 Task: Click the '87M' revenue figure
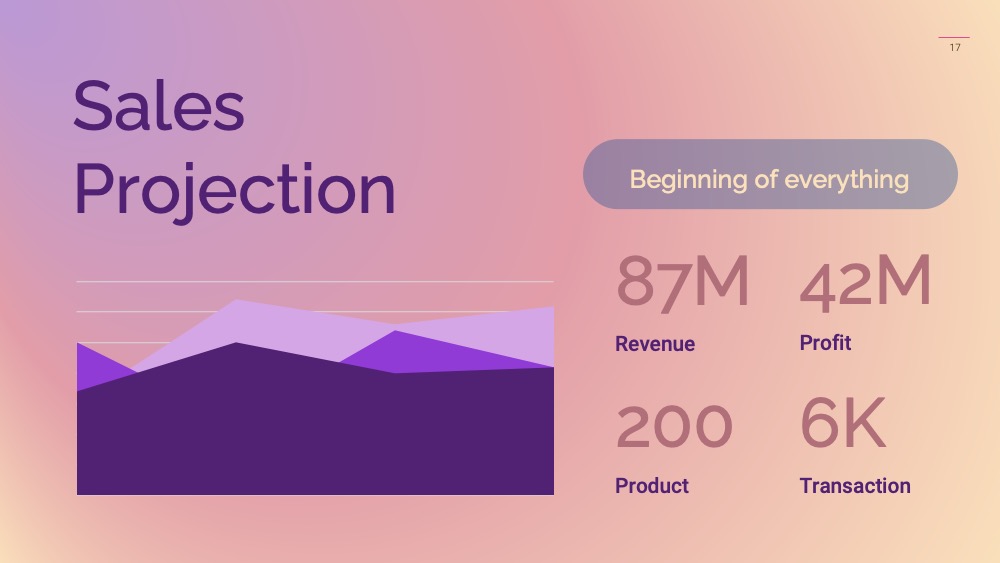pos(682,282)
